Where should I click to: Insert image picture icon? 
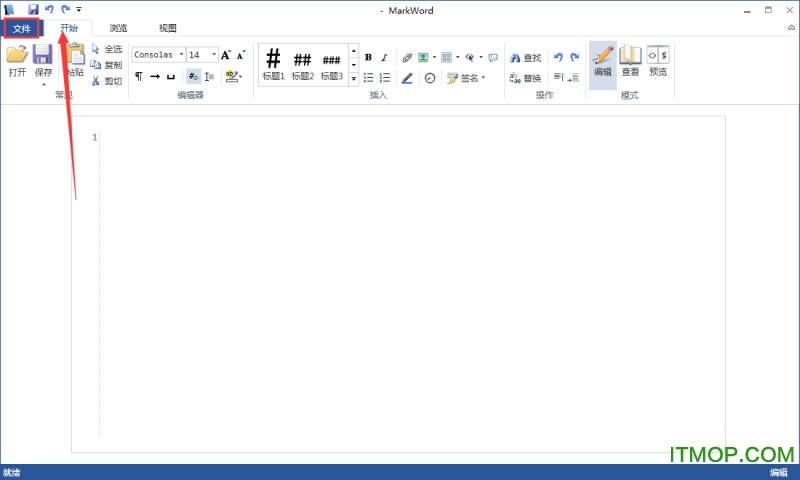coord(423,58)
